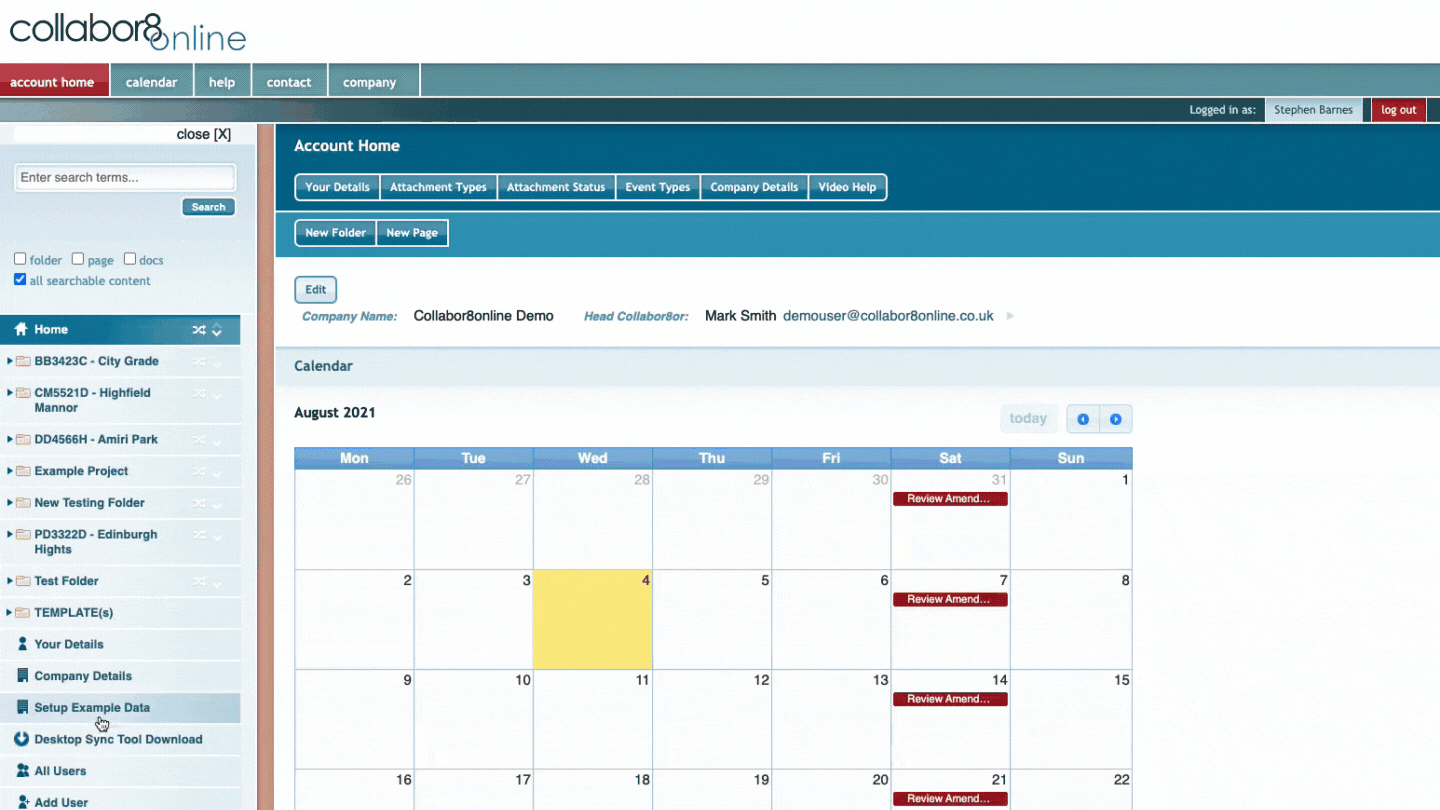
Task: Click the shuffle icon on Test Folder row
Action: pos(199,582)
